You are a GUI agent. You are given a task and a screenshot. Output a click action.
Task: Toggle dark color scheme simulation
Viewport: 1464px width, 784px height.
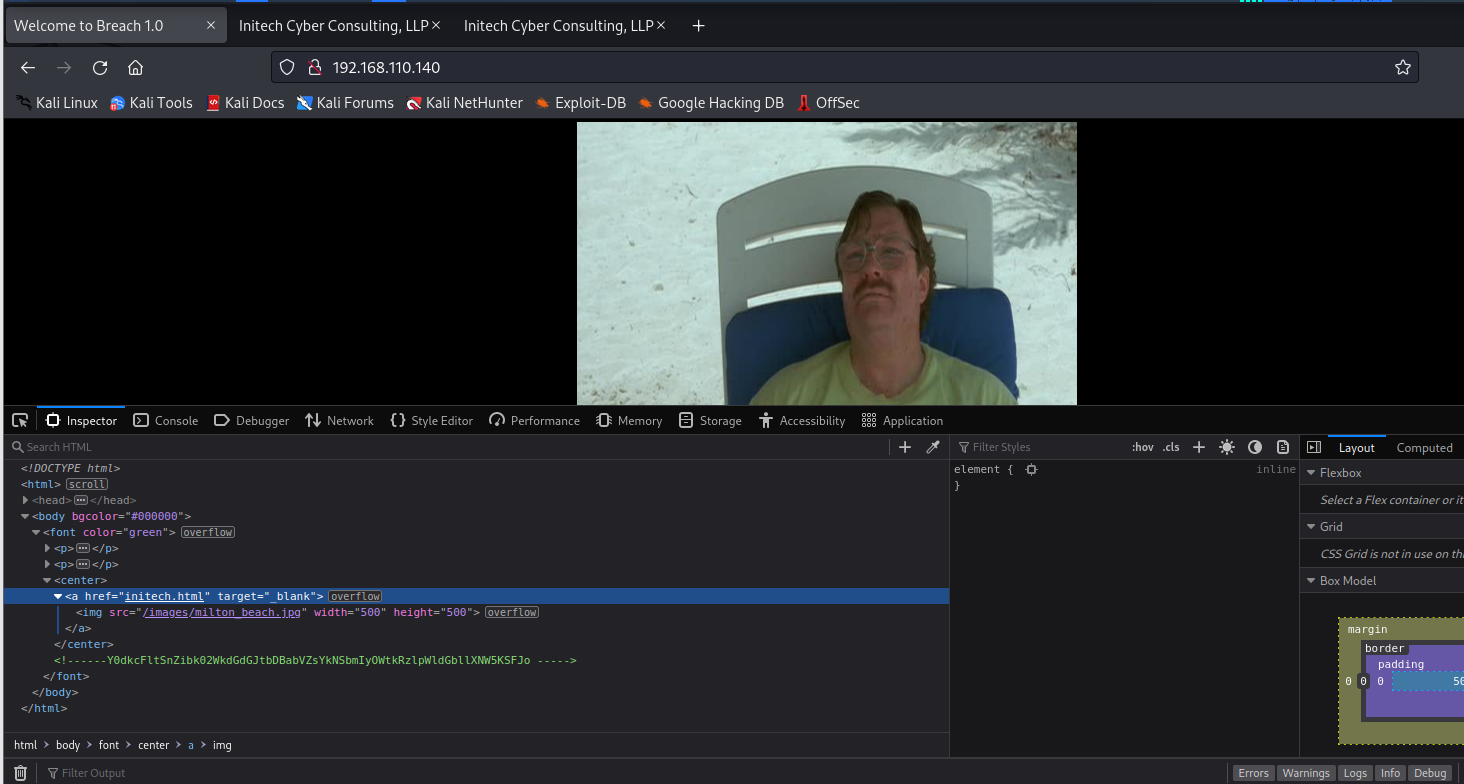click(1255, 447)
